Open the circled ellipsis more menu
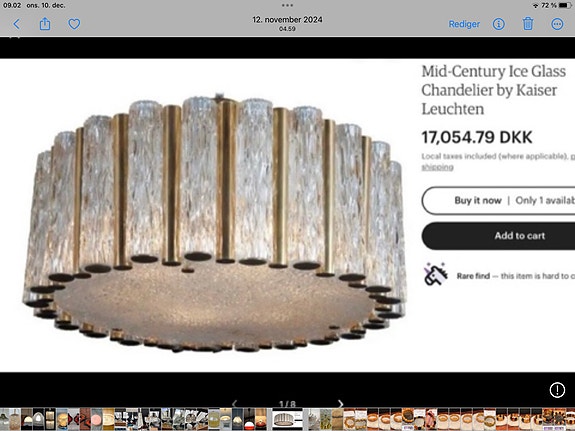Image resolution: width=575 pixels, height=431 pixels. click(557, 24)
